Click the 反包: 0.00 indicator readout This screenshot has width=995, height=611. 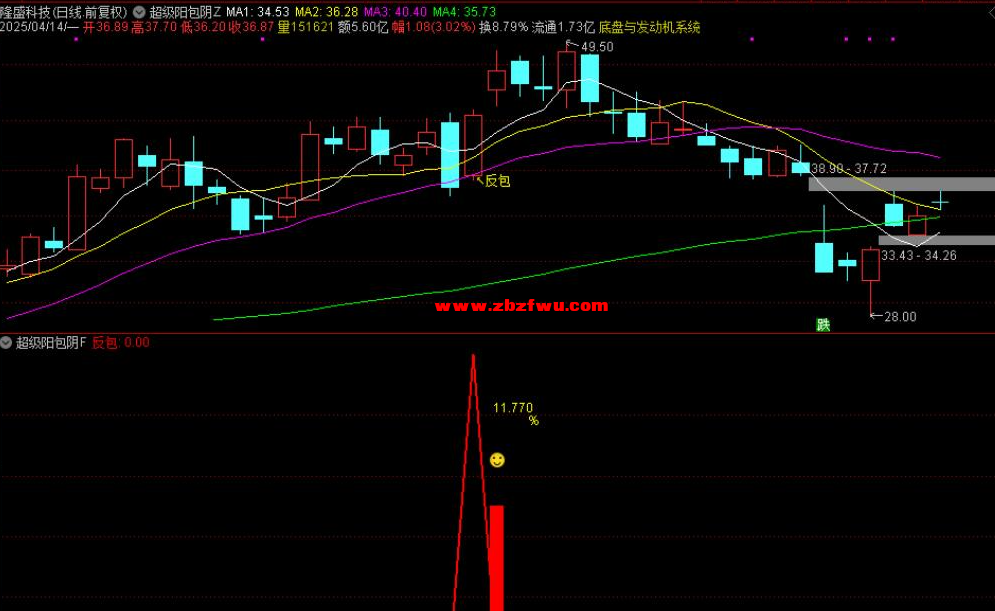(x=121, y=343)
